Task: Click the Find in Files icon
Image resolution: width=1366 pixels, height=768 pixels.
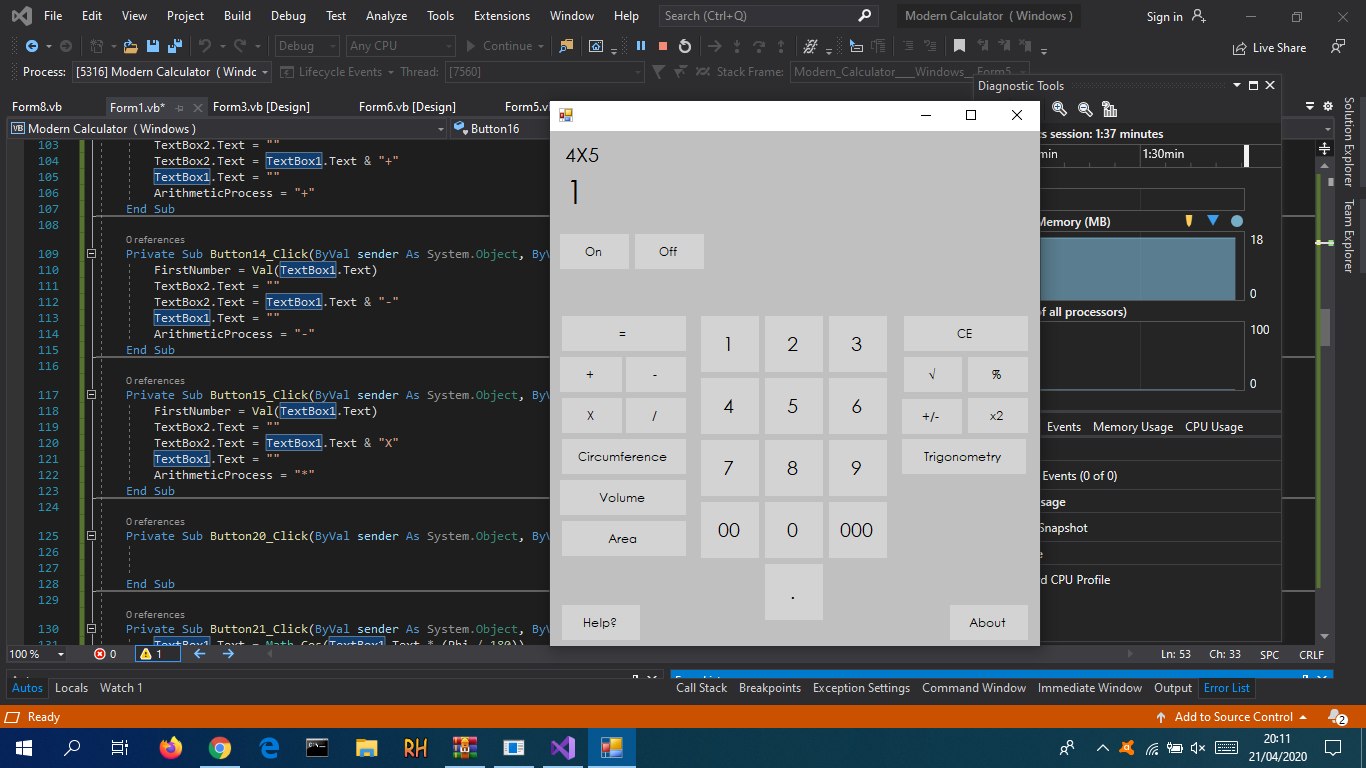Action: point(567,46)
